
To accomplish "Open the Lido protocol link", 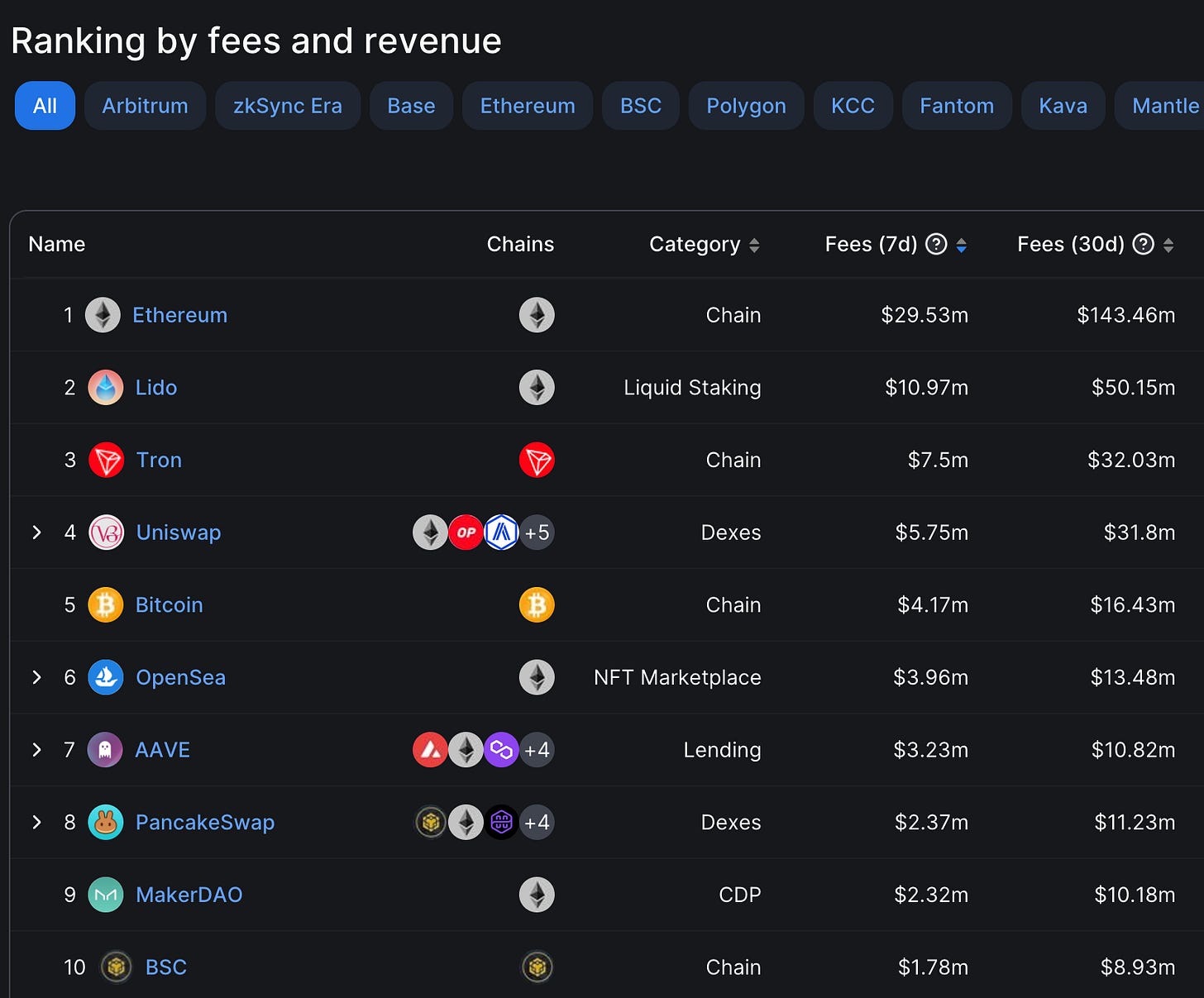I will coord(156,388).
